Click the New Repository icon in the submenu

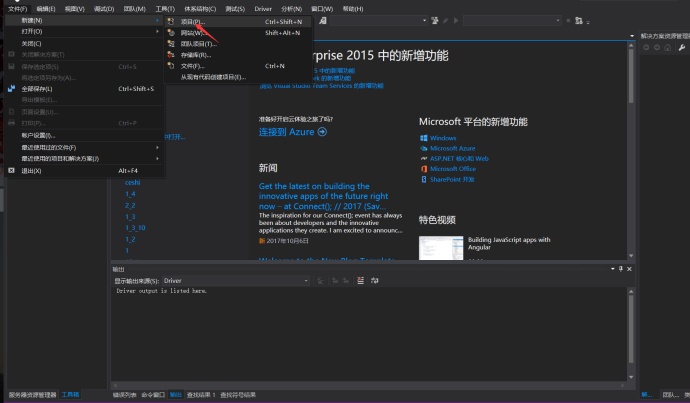[x=171, y=55]
